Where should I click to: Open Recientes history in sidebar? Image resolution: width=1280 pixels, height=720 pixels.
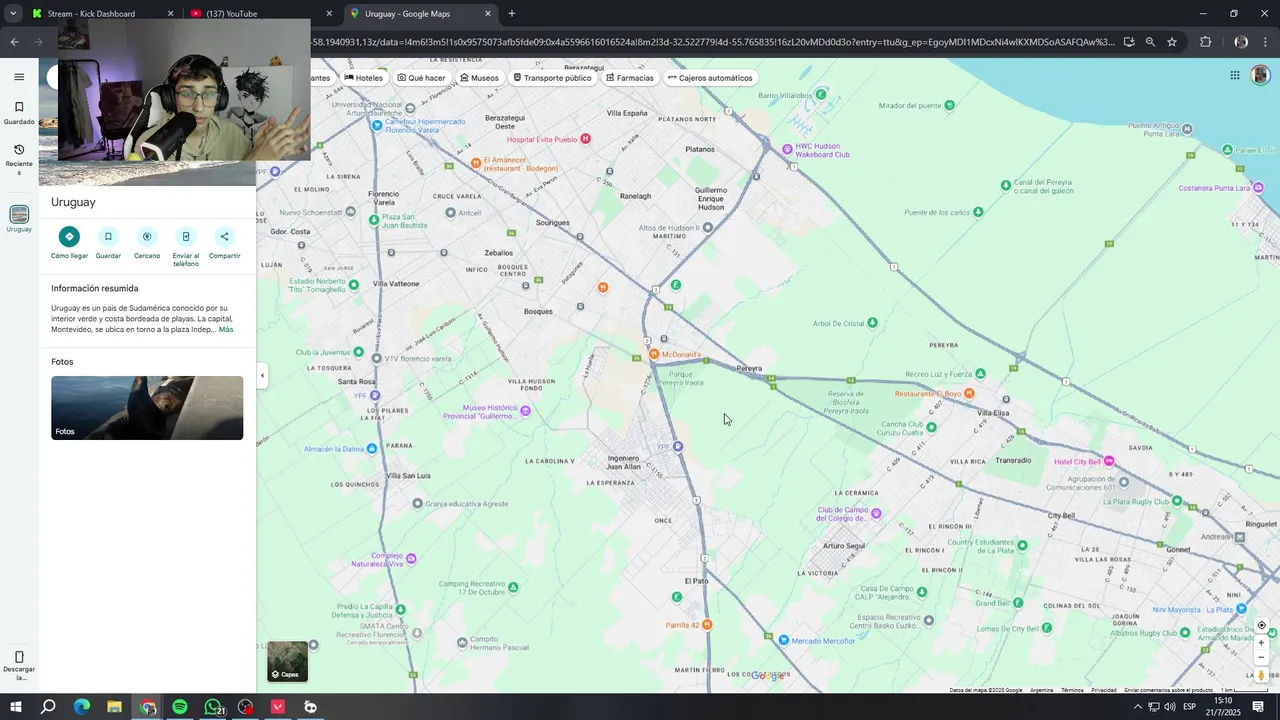point(19,158)
